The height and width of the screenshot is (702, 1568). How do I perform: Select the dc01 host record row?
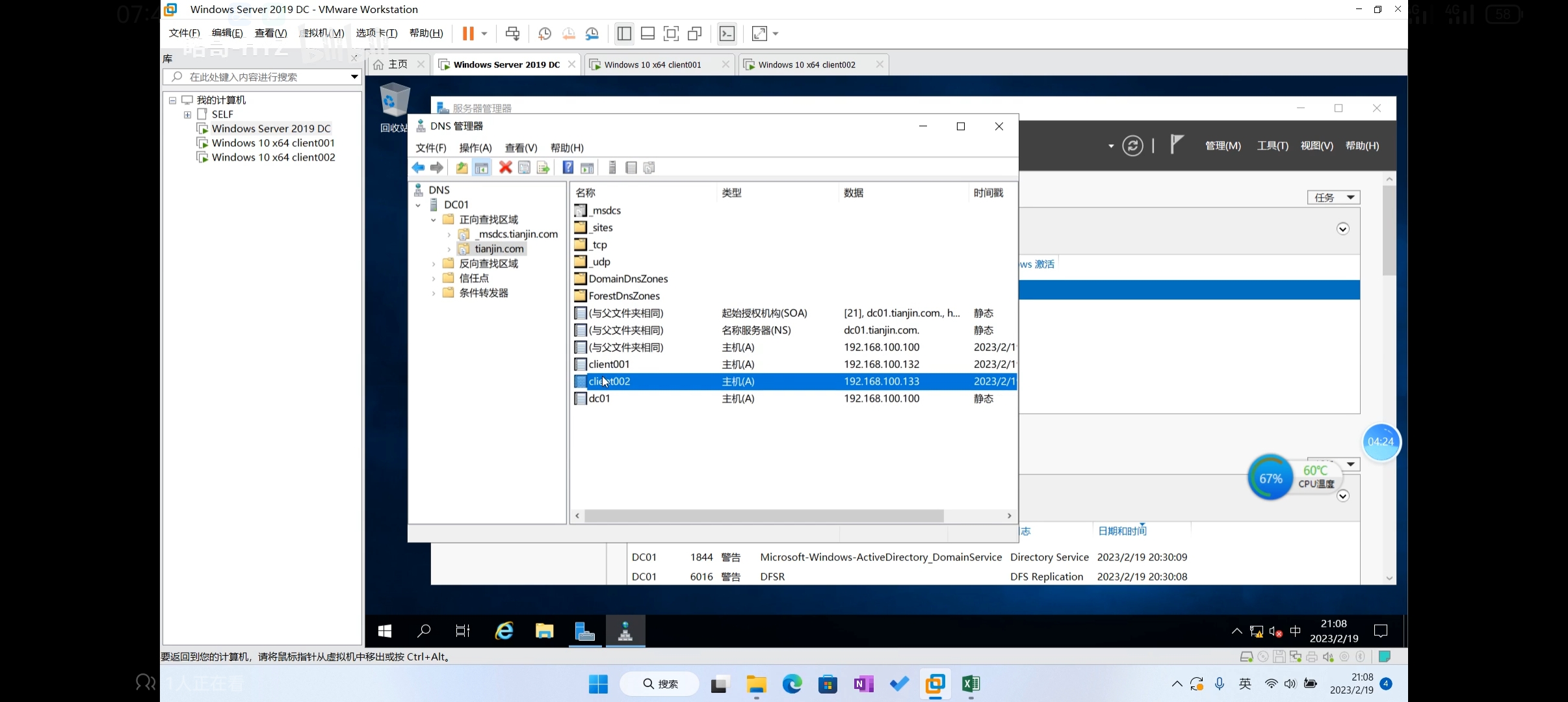[599, 398]
